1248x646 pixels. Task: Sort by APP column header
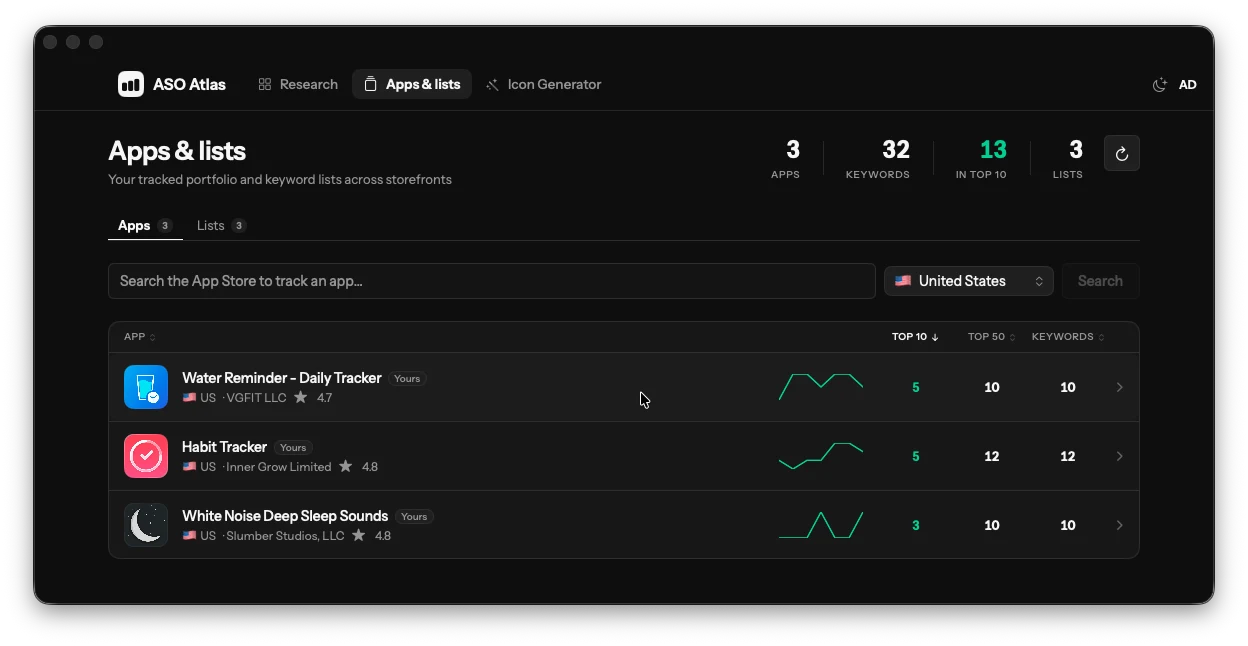click(x=139, y=337)
